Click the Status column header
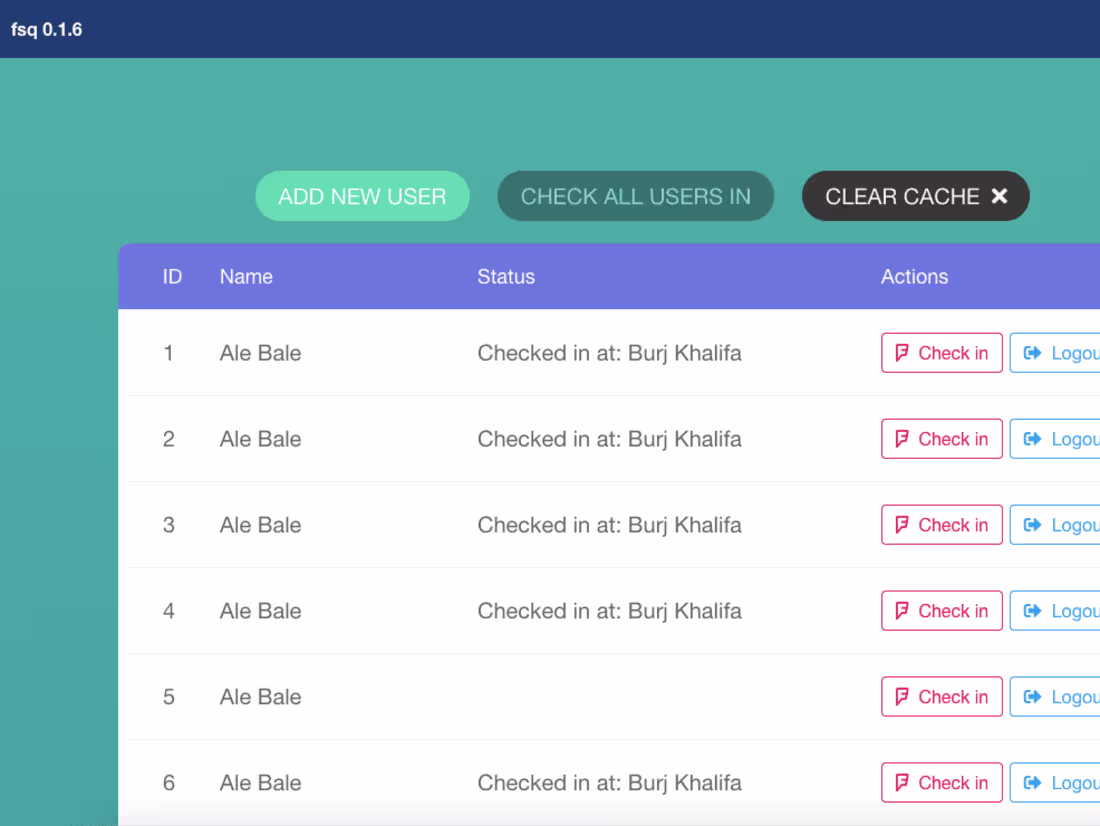Screen dimensions: 1100x826 pyautogui.click(x=506, y=277)
